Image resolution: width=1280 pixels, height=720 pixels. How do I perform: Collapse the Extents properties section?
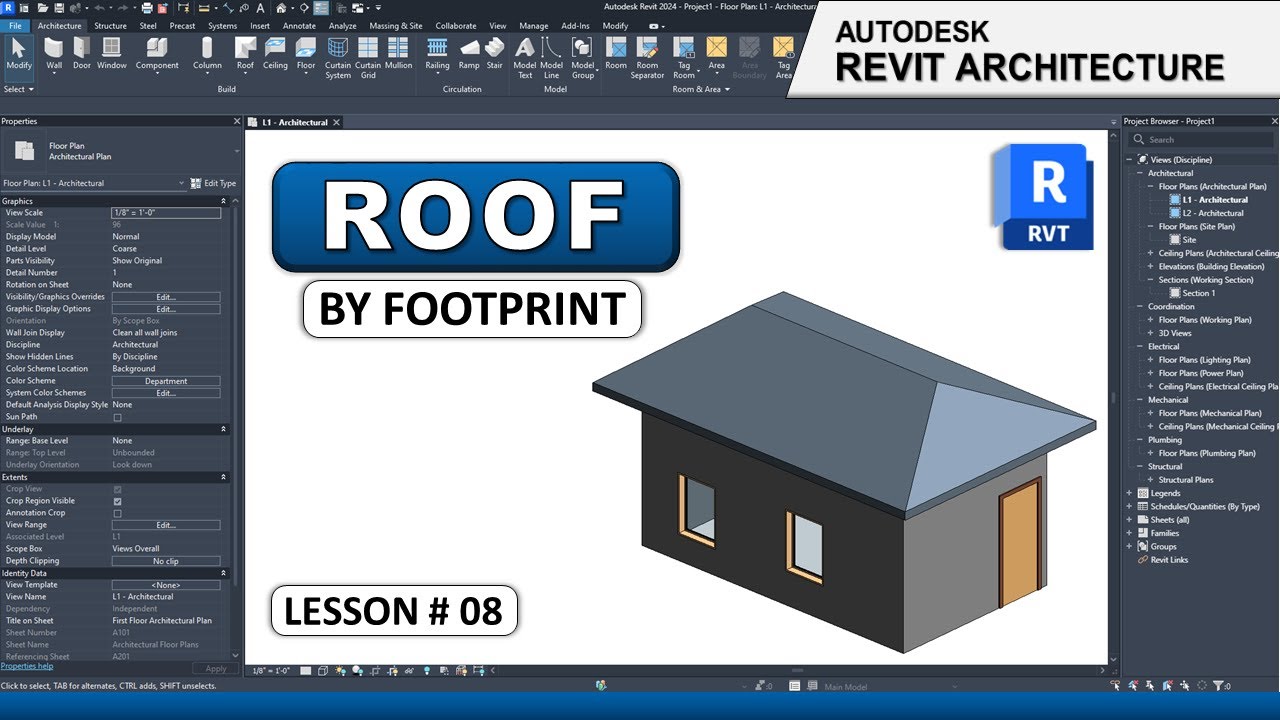click(x=223, y=477)
